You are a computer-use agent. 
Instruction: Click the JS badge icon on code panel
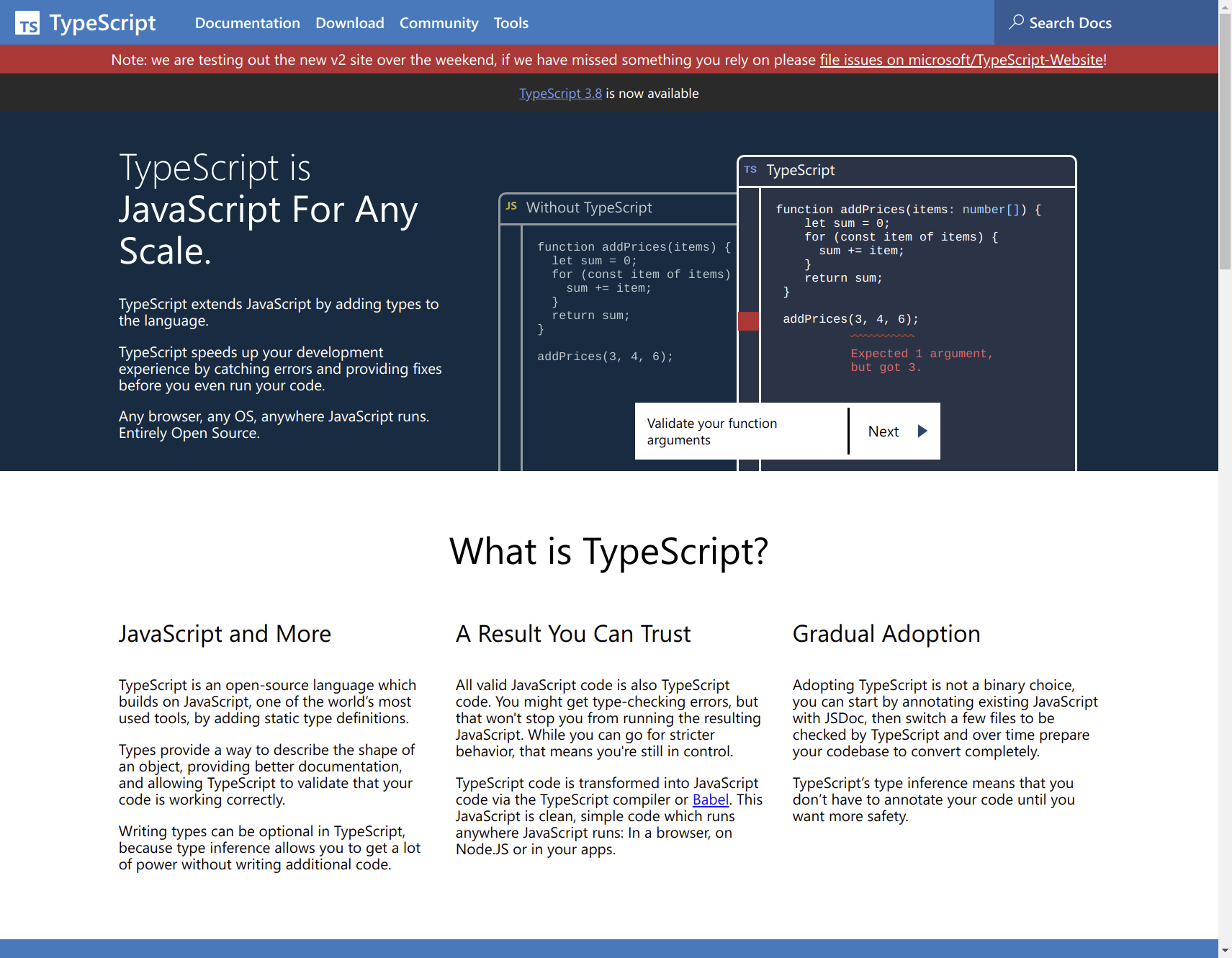511,207
